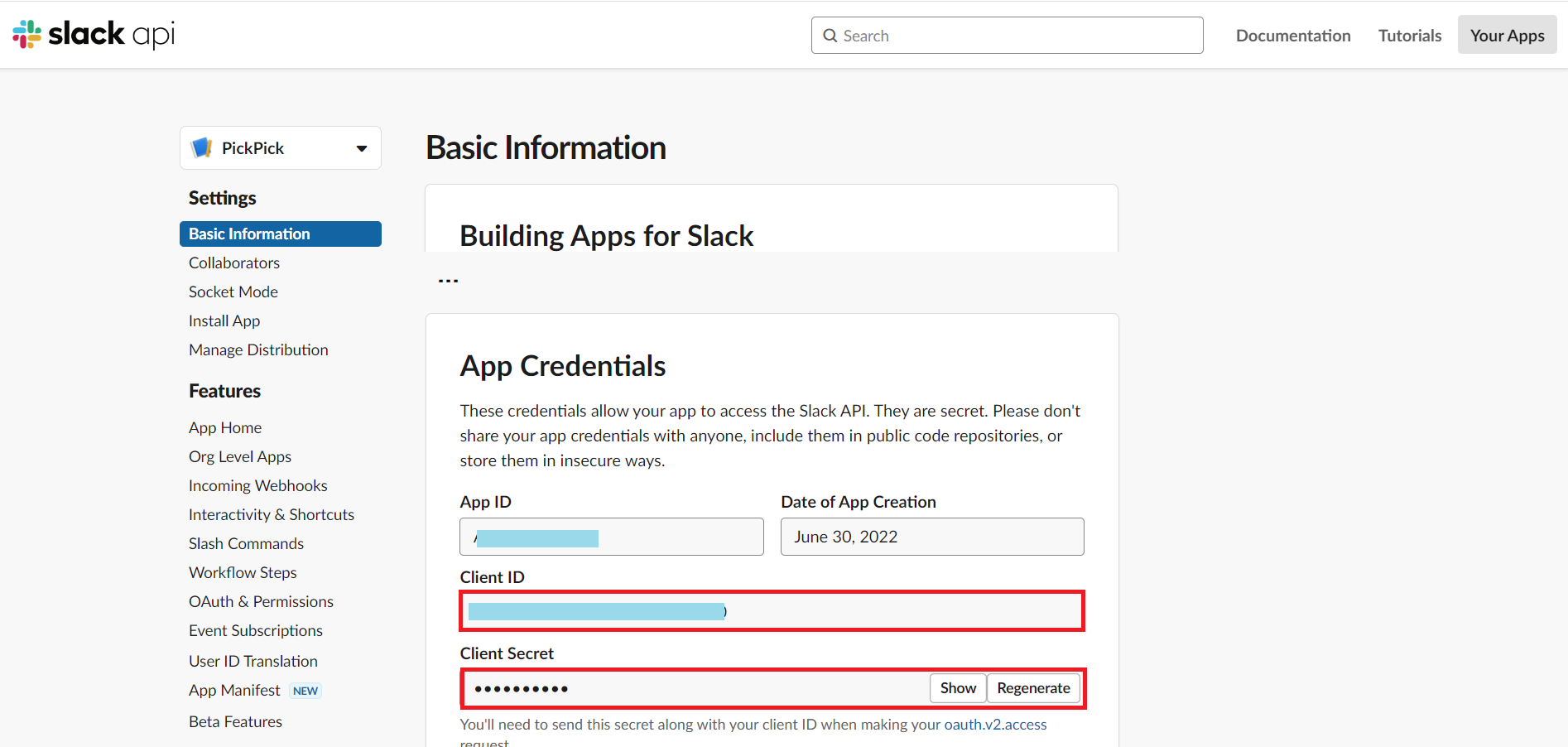This screenshot has height=747, width=1568.
Task: Show the Client Secret
Action: coord(958,688)
